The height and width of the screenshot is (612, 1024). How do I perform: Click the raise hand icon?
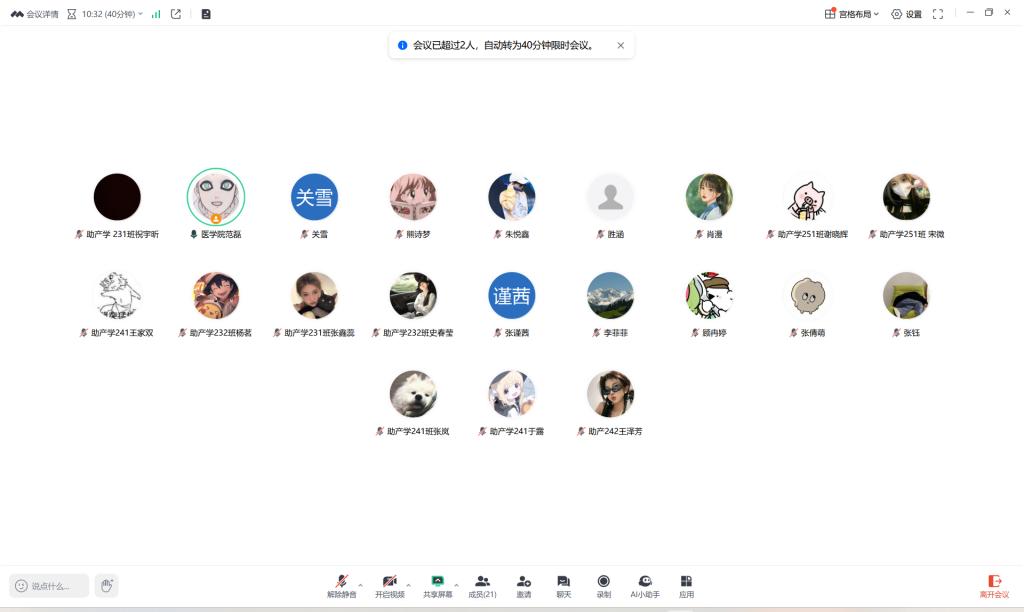[x=106, y=585]
